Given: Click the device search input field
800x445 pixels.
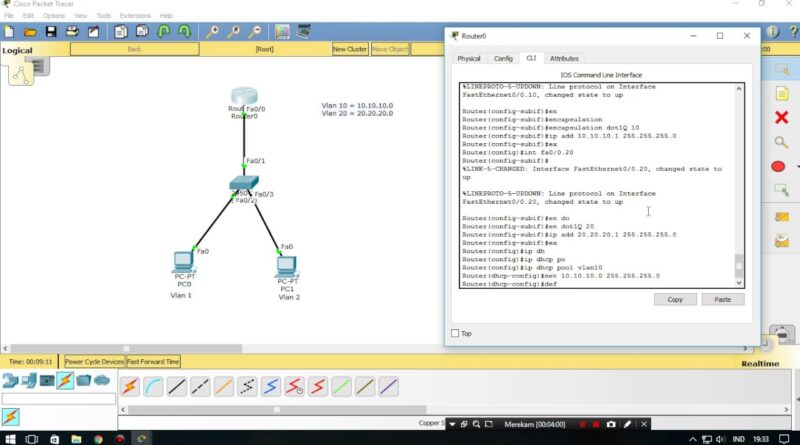Looking at the screenshot, I should (59, 399).
